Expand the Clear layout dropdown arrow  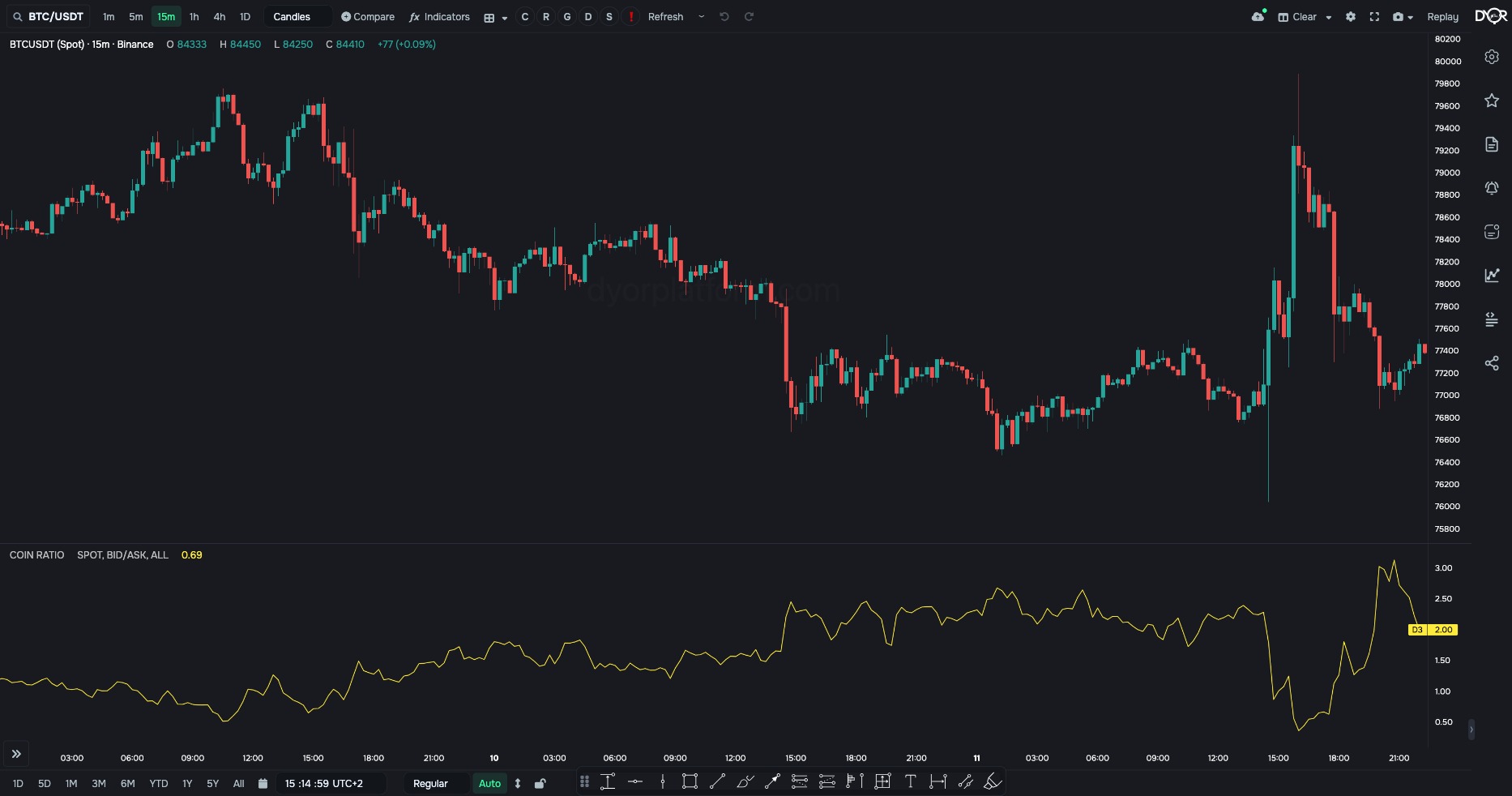pyautogui.click(x=1329, y=17)
